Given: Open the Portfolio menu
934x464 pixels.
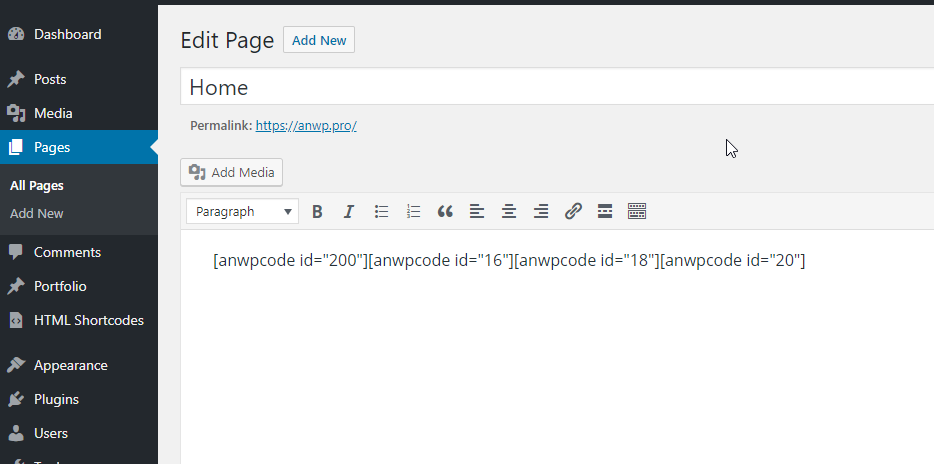Looking at the screenshot, I should point(79,286).
